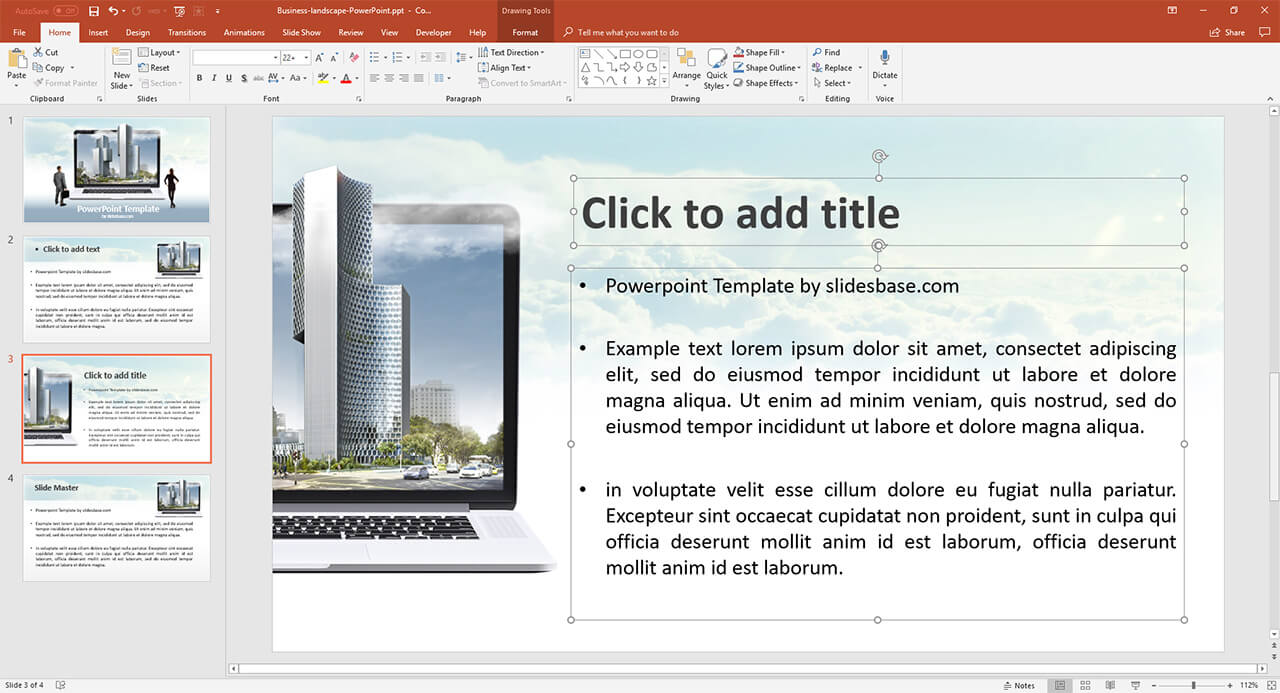This screenshot has width=1280, height=693.
Task: Open the Change Case Aa dropdown
Action: pyautogui.click(x=299, y=78)
